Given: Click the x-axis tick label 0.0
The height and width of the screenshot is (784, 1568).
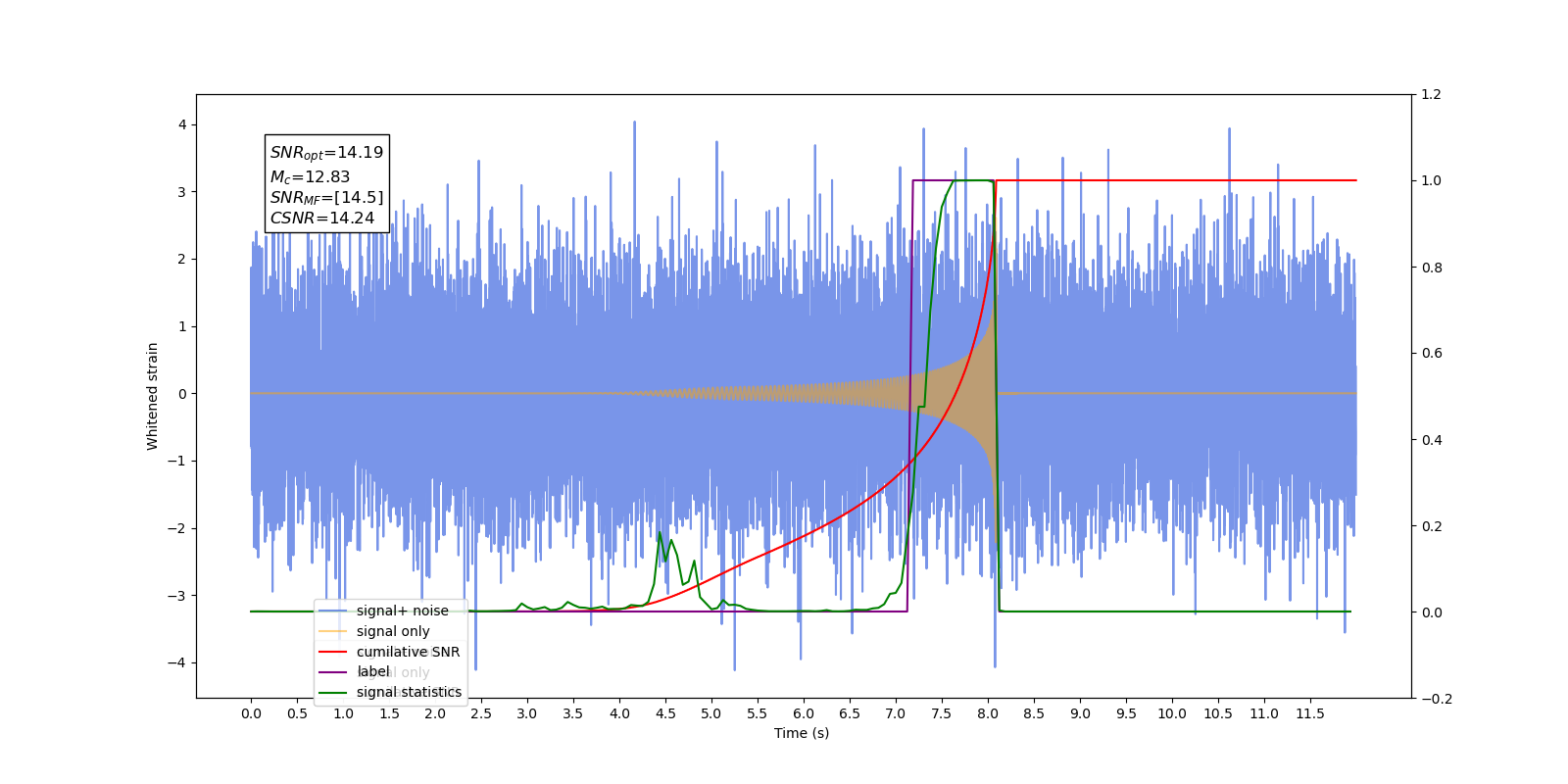Looking at the screenshot, I should tap(251, 713).
